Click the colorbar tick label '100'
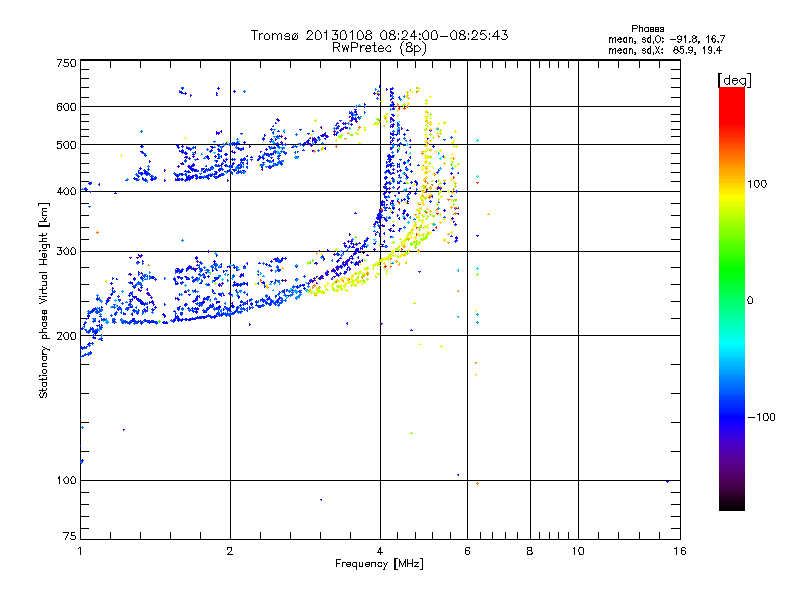Image resolution: width=800 pixels, height=600 pixels. pos(757,184)
